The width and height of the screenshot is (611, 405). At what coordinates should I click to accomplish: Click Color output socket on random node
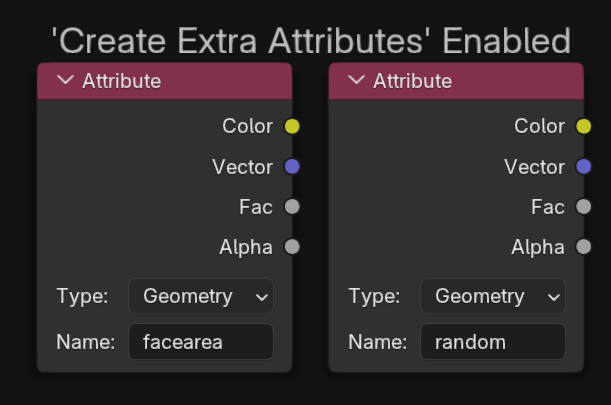point(583,126)
